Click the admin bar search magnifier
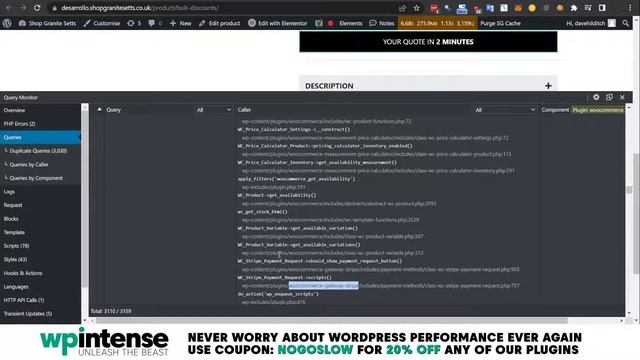 point(626,23)
